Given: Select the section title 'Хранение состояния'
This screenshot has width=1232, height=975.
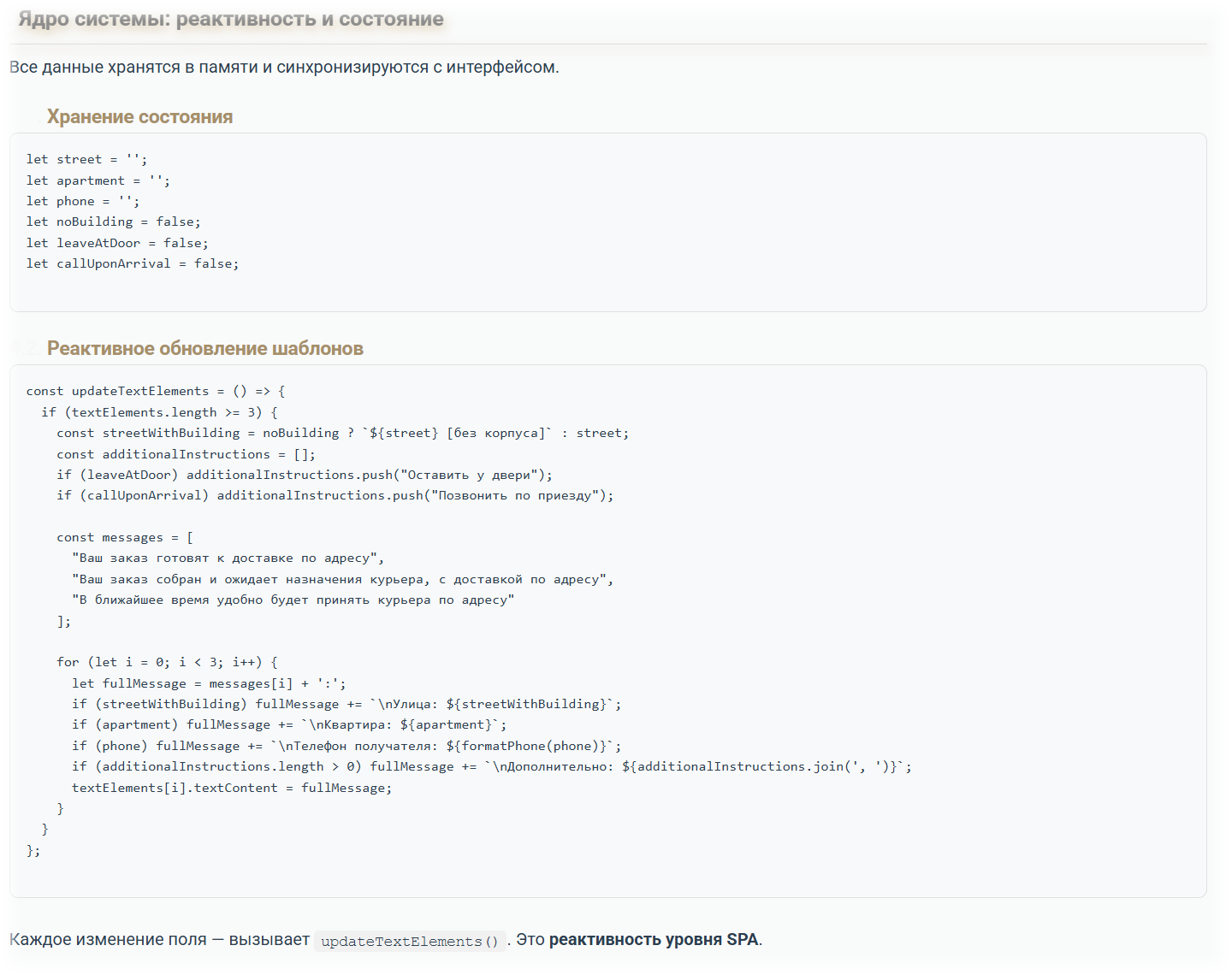Looking at the screenshot, I should [140, 116].
